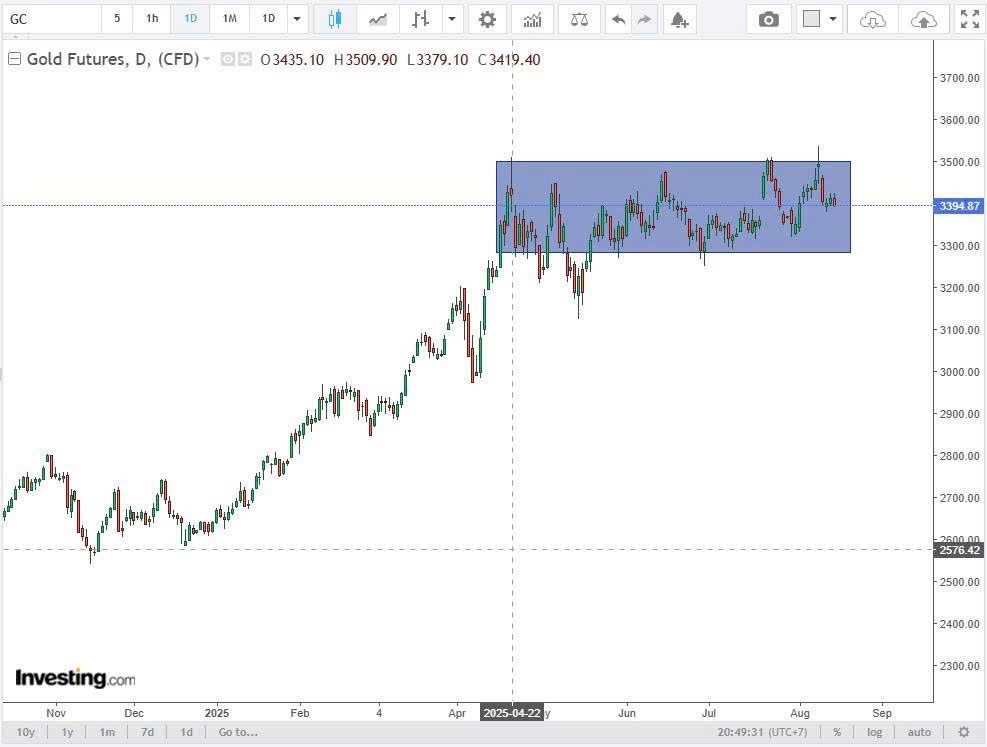This screenshot has height=747, width=987.
Task: Edit the GC symbol search field
Action: coord(52,19)
